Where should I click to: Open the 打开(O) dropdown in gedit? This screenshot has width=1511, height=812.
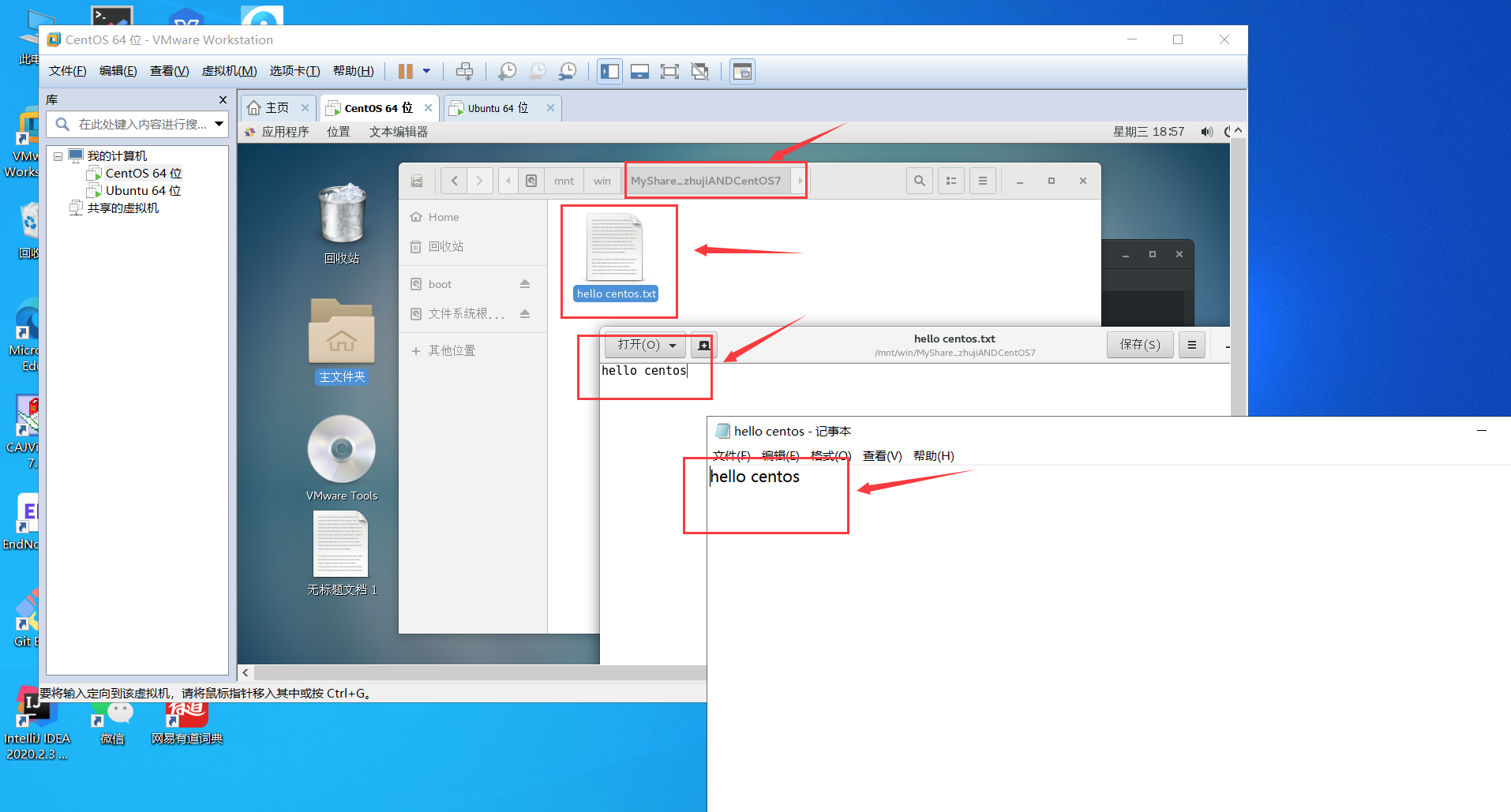[672, 345]
